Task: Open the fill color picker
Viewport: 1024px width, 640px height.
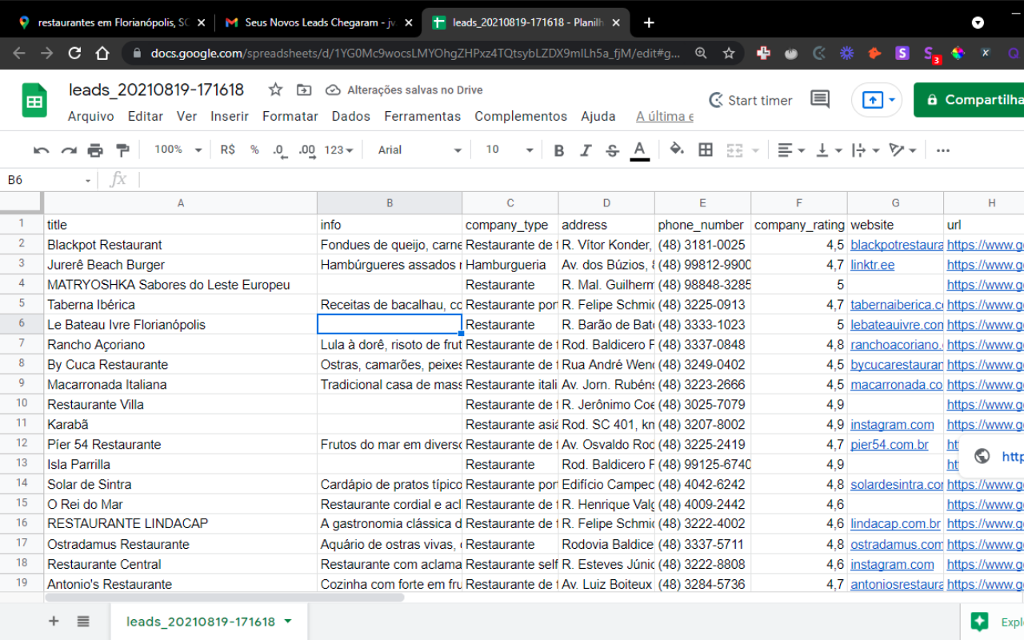Action: (677, 150)
